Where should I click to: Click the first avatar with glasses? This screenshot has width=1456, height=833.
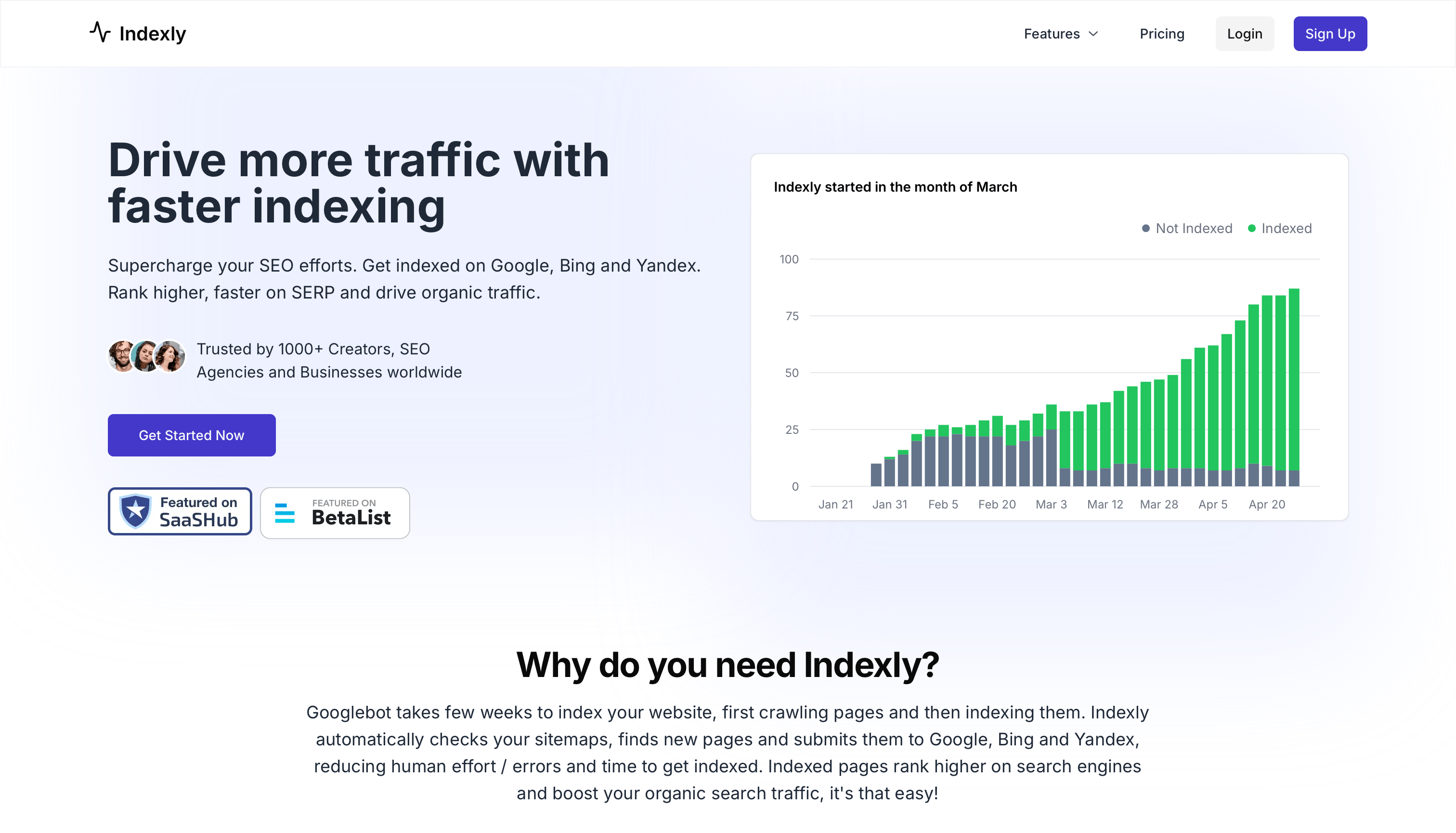[122, 356]
